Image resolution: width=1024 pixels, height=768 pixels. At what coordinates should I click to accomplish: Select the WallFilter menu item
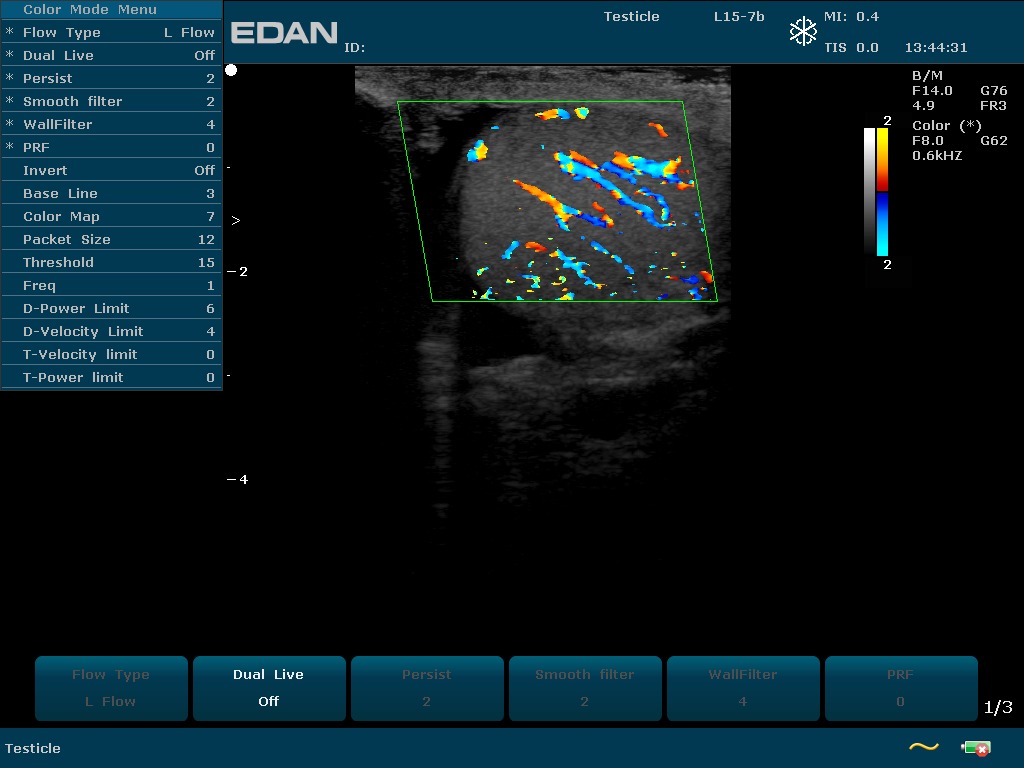coord(111,124)
